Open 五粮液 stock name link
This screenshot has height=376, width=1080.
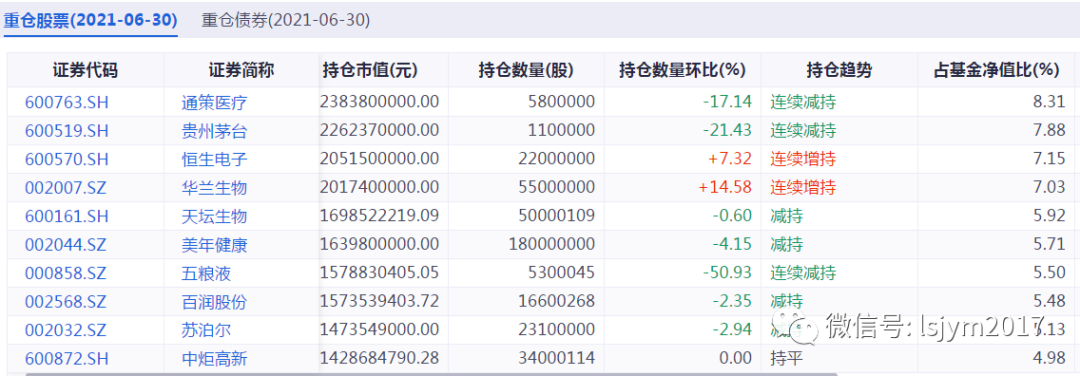click(x=206, y=273)
